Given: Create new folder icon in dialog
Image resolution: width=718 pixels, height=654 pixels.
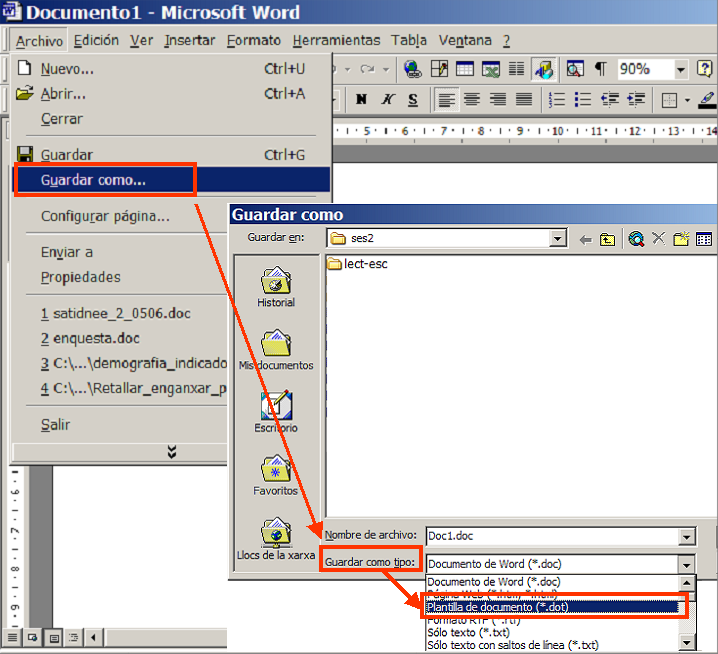Looking at the screenshot, I should (x=681, y=239).
